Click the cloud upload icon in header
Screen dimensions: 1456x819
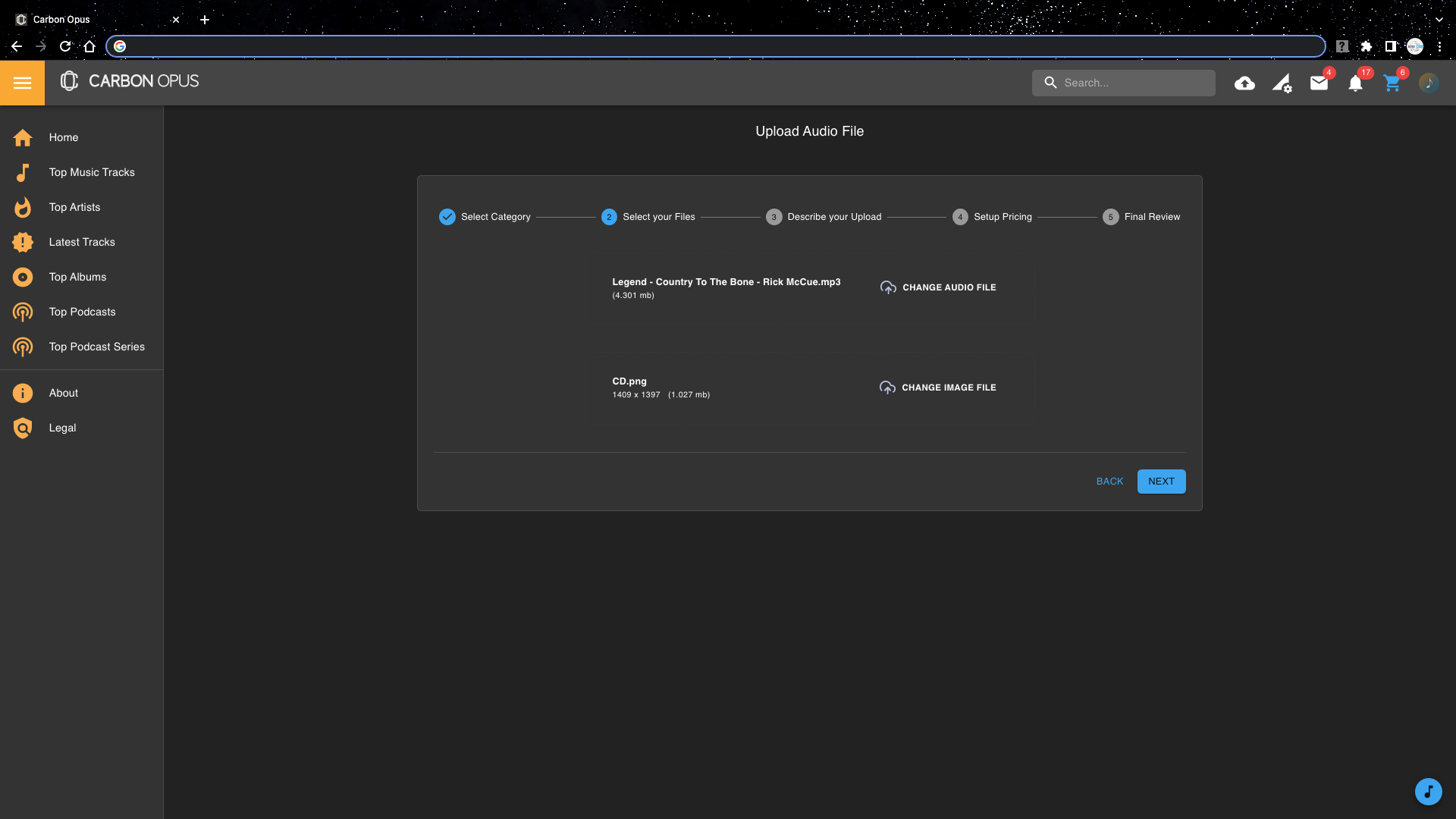1244,83
